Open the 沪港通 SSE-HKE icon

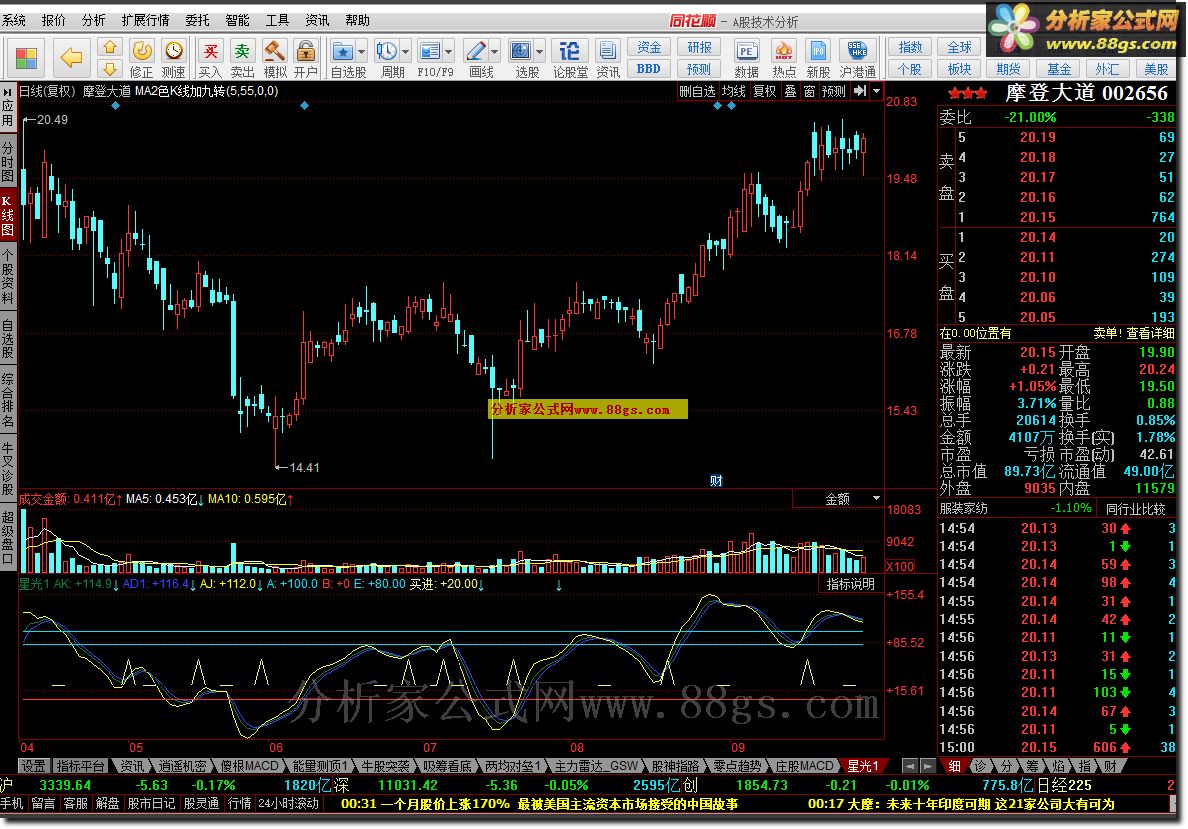point(858,58)
